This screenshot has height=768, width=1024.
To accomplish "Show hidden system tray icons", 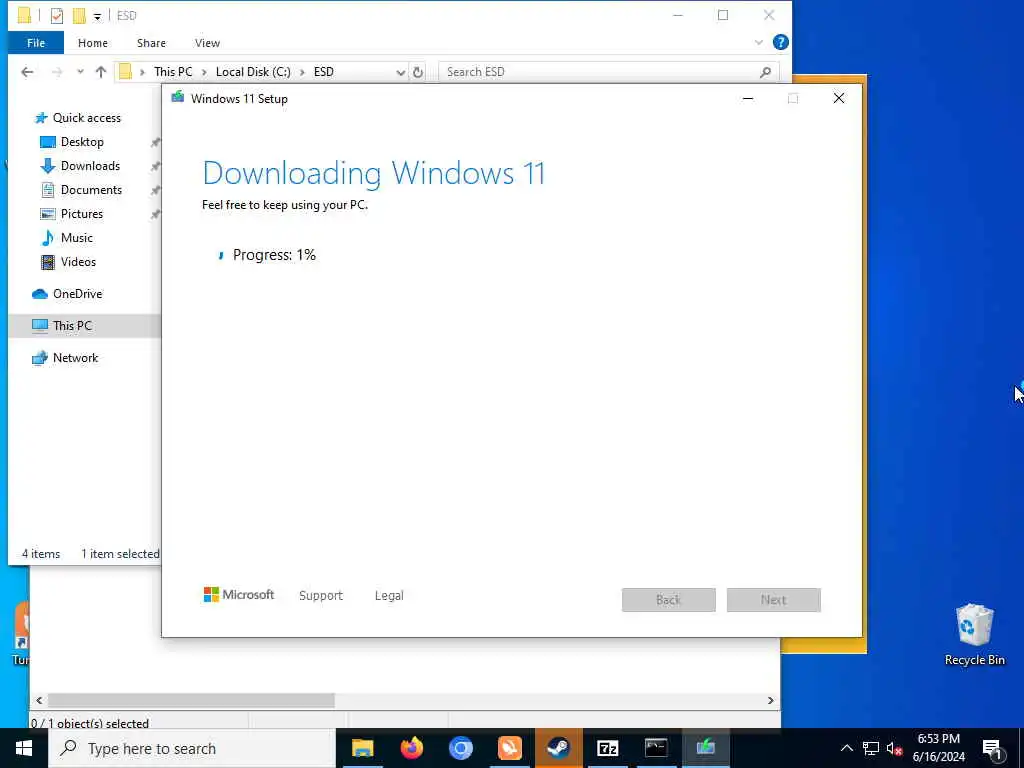I will click(846, 748).
